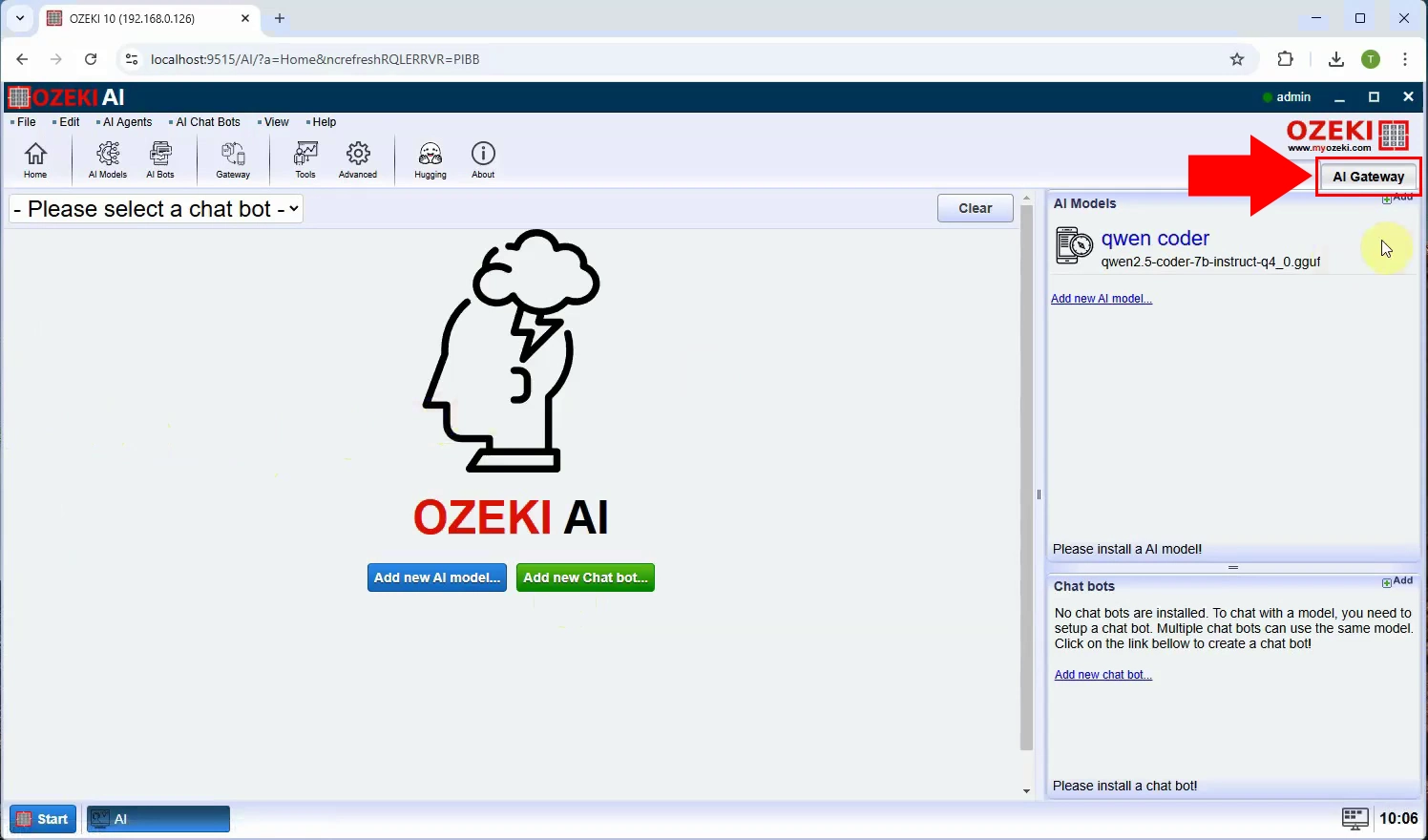Click the taskbar keyboard/monitor icon

tap(1355, 818)
